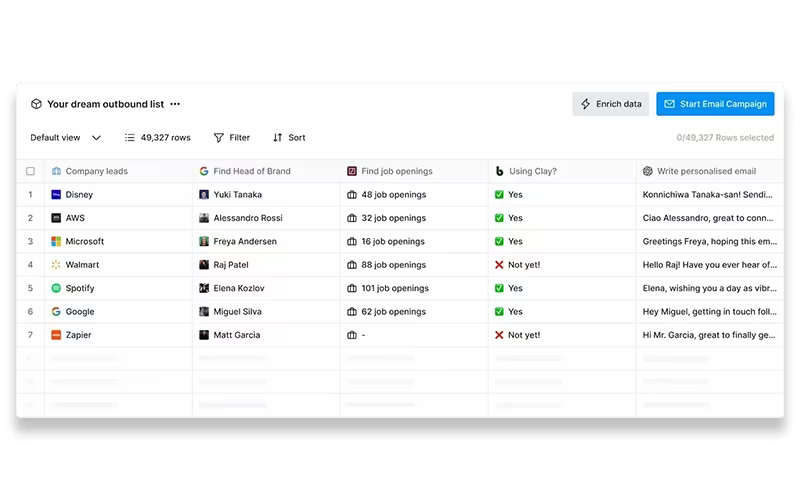
Task: Select row number 1
Action: [x=31, y=195]
